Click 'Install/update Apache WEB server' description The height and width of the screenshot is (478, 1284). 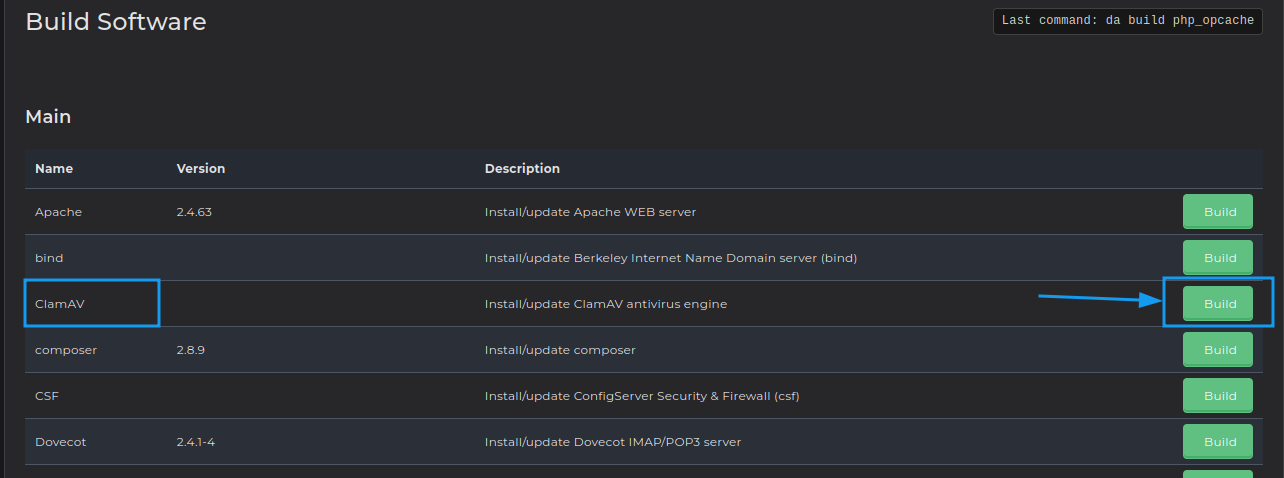pyautogui.click(x=590, y=212)
